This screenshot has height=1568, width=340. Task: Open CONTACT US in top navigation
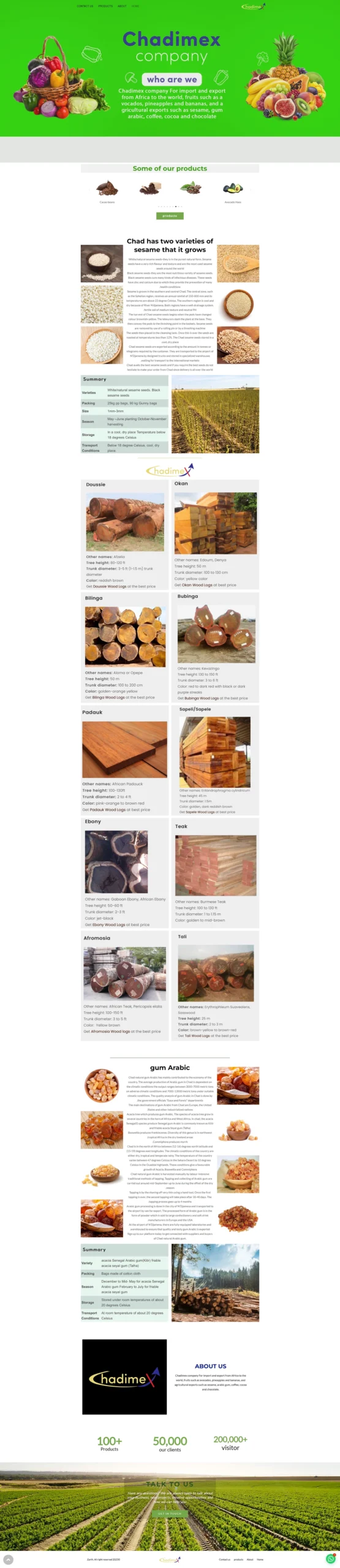pos(85,6)
